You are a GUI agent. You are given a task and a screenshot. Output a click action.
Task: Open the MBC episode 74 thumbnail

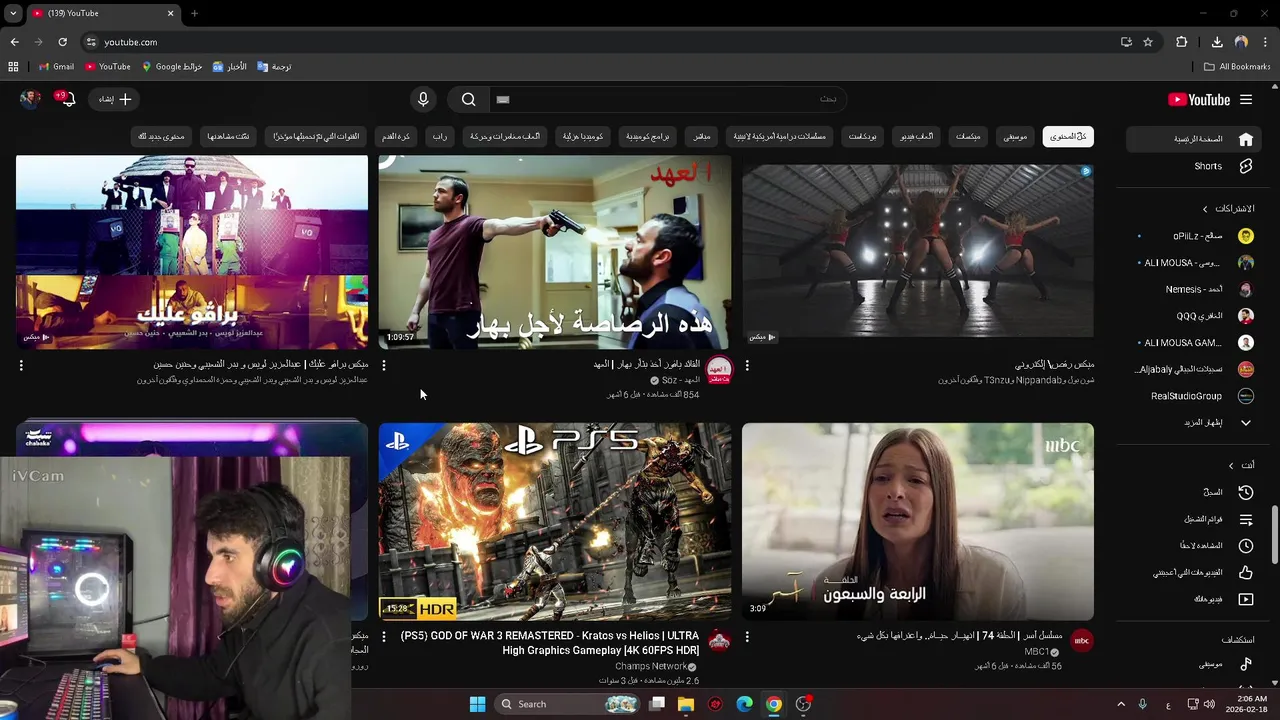point(918,521)
